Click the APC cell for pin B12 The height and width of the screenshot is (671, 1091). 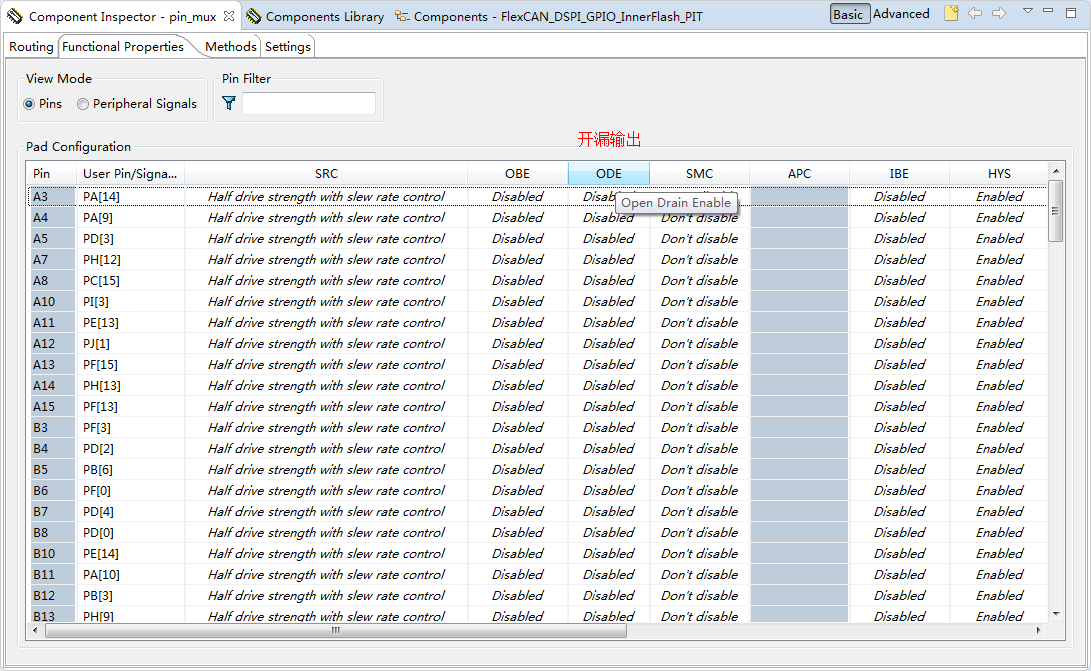(x=799, y=595)
